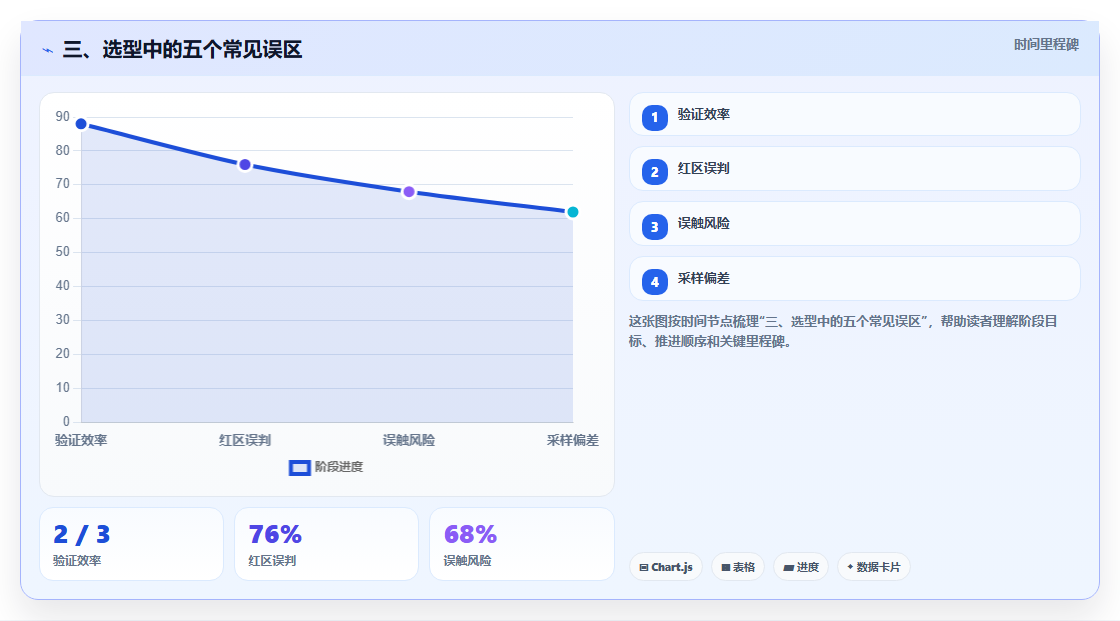Click the x-axis label 误触风险

pos(409,440)
